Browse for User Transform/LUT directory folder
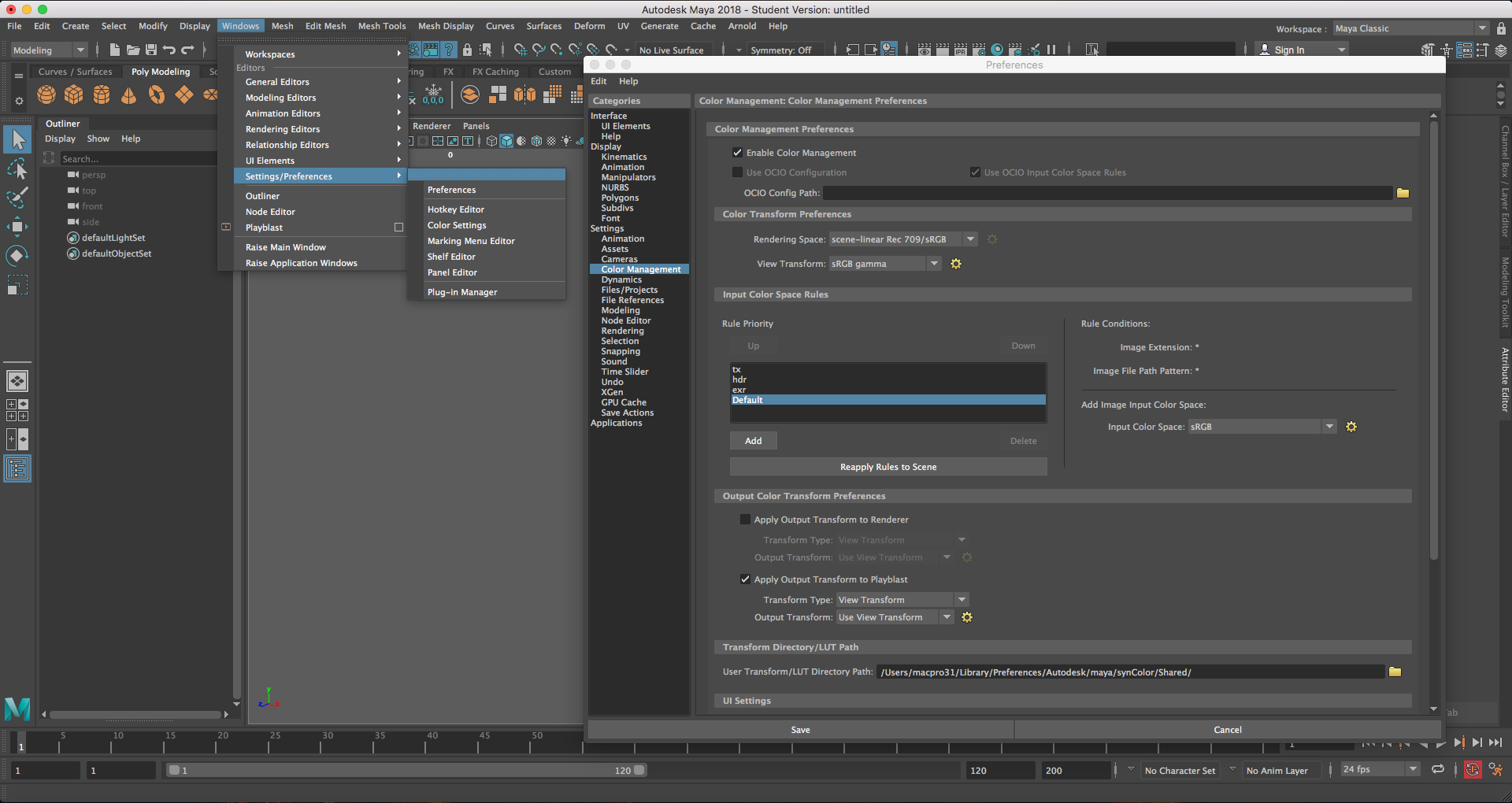The width and height of the screenshot is (1512, 803). pyautogui.click(x=1395, y=672)
